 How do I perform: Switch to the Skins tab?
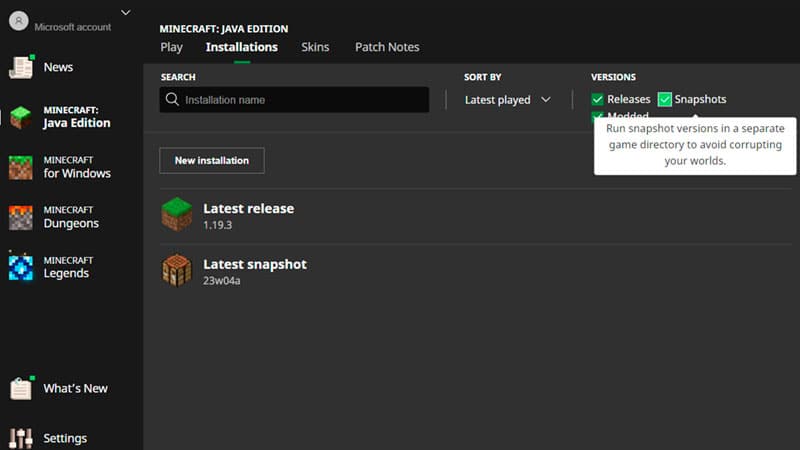(x=315, y=47)
